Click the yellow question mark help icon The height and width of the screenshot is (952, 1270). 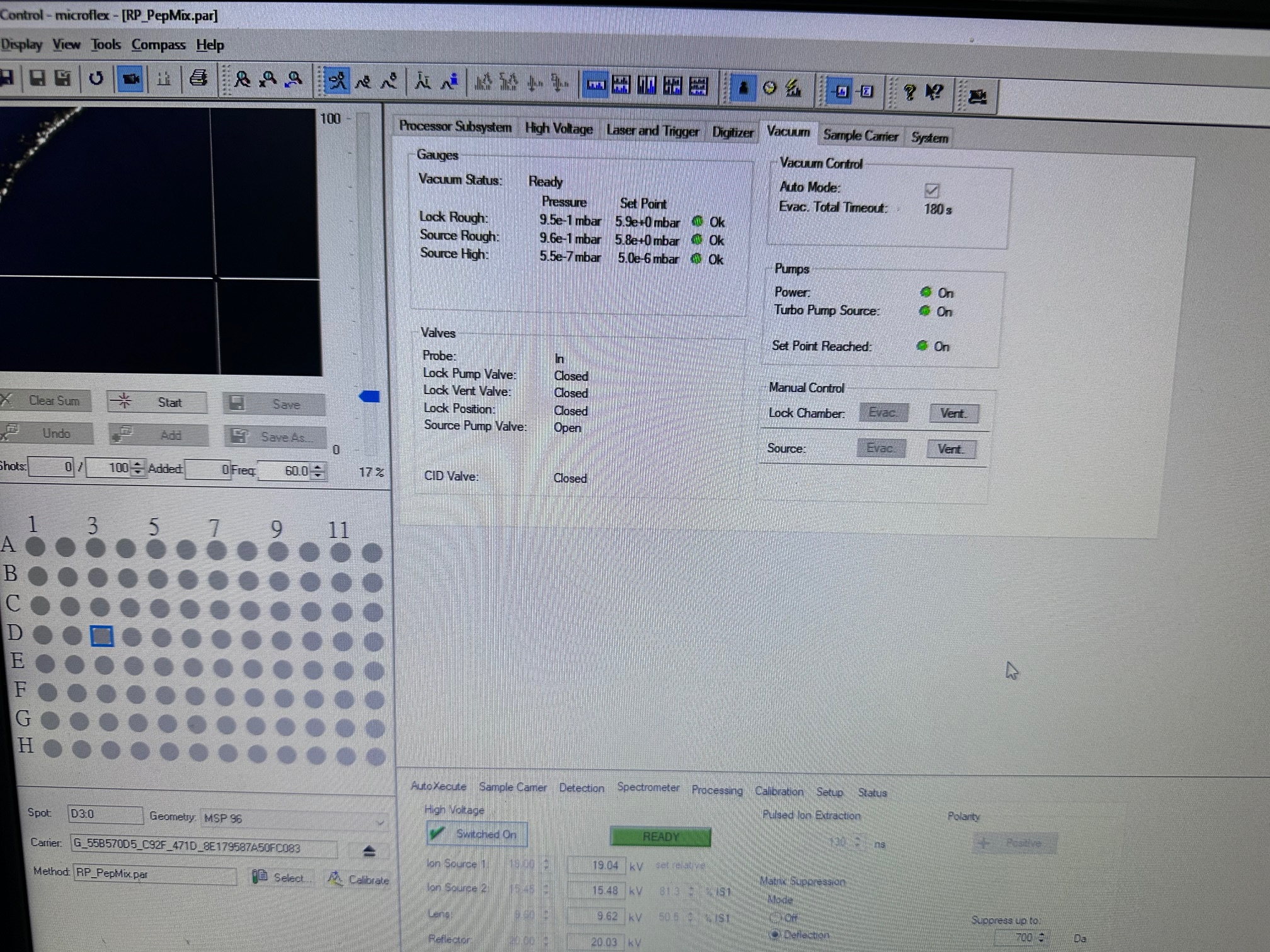click(x=909, y=93)
